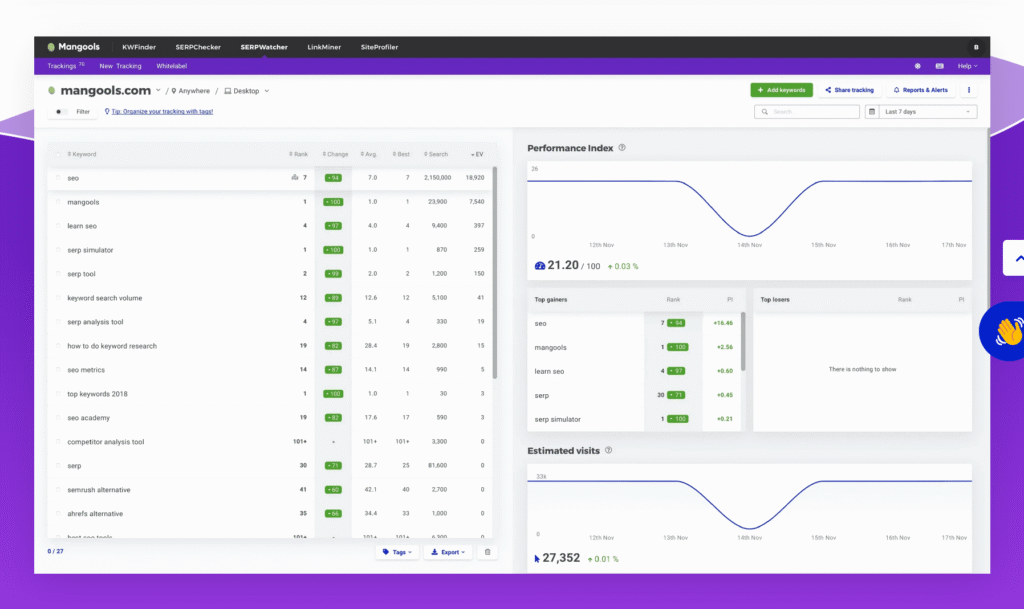Open the three-dot more options menu
1024x609 pixels.
[968, 90]
